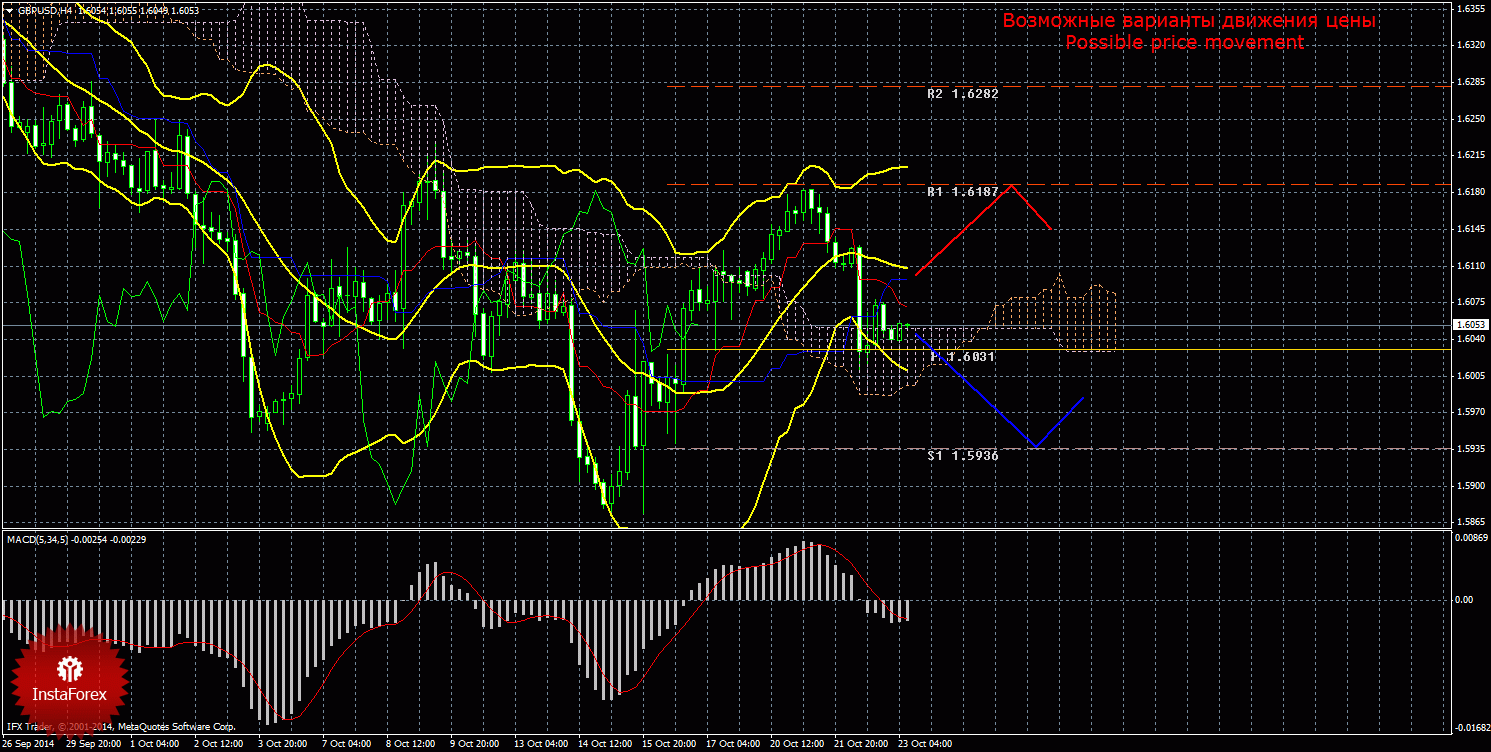This screenshot has height=752, width=1491.
Task: Click the 1.5970 price axis label
Action: (1470, 412)
